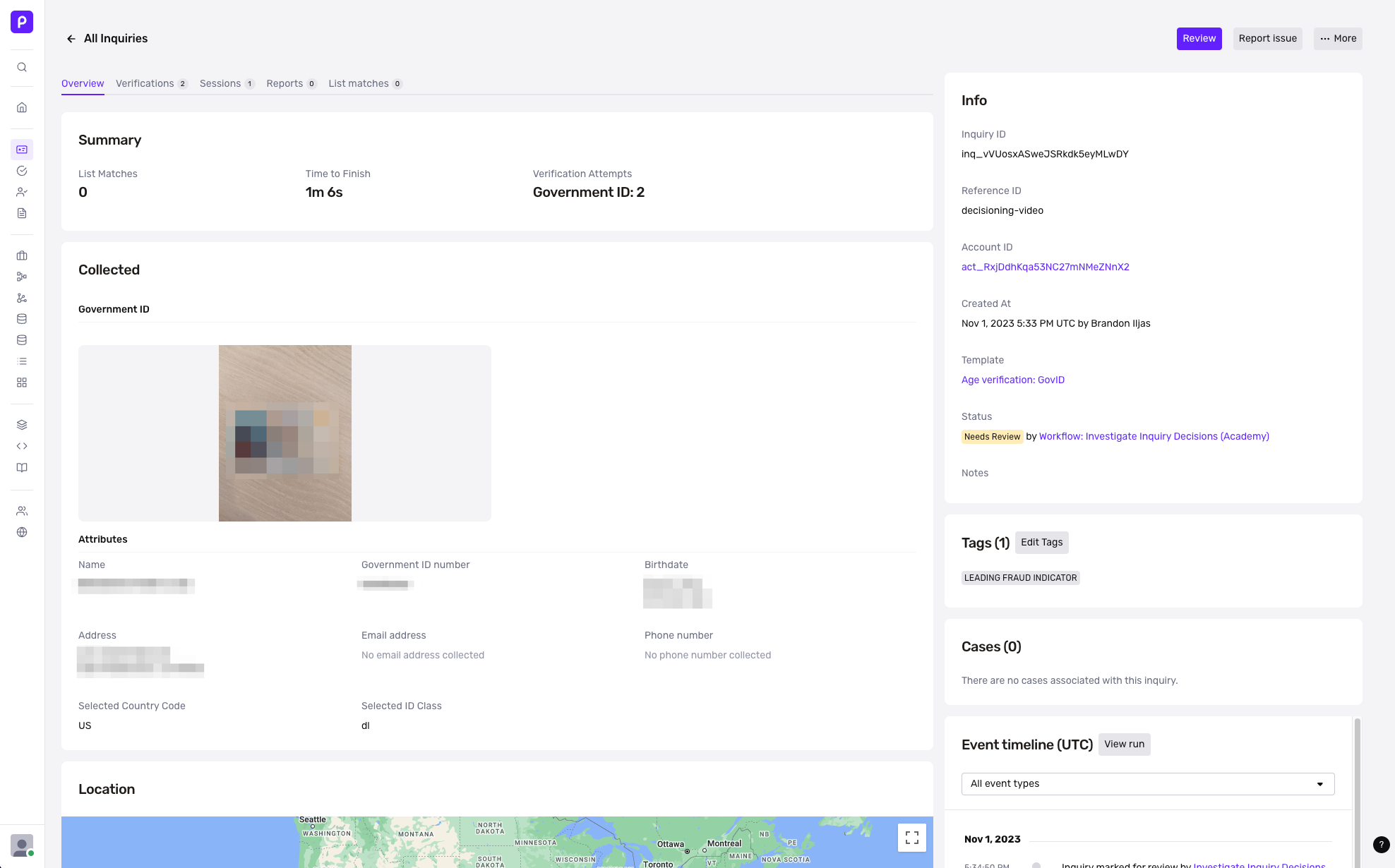Open the stacked layers sidebar icon
Screen dimensions: 1395x868
(x=22, y=425)
